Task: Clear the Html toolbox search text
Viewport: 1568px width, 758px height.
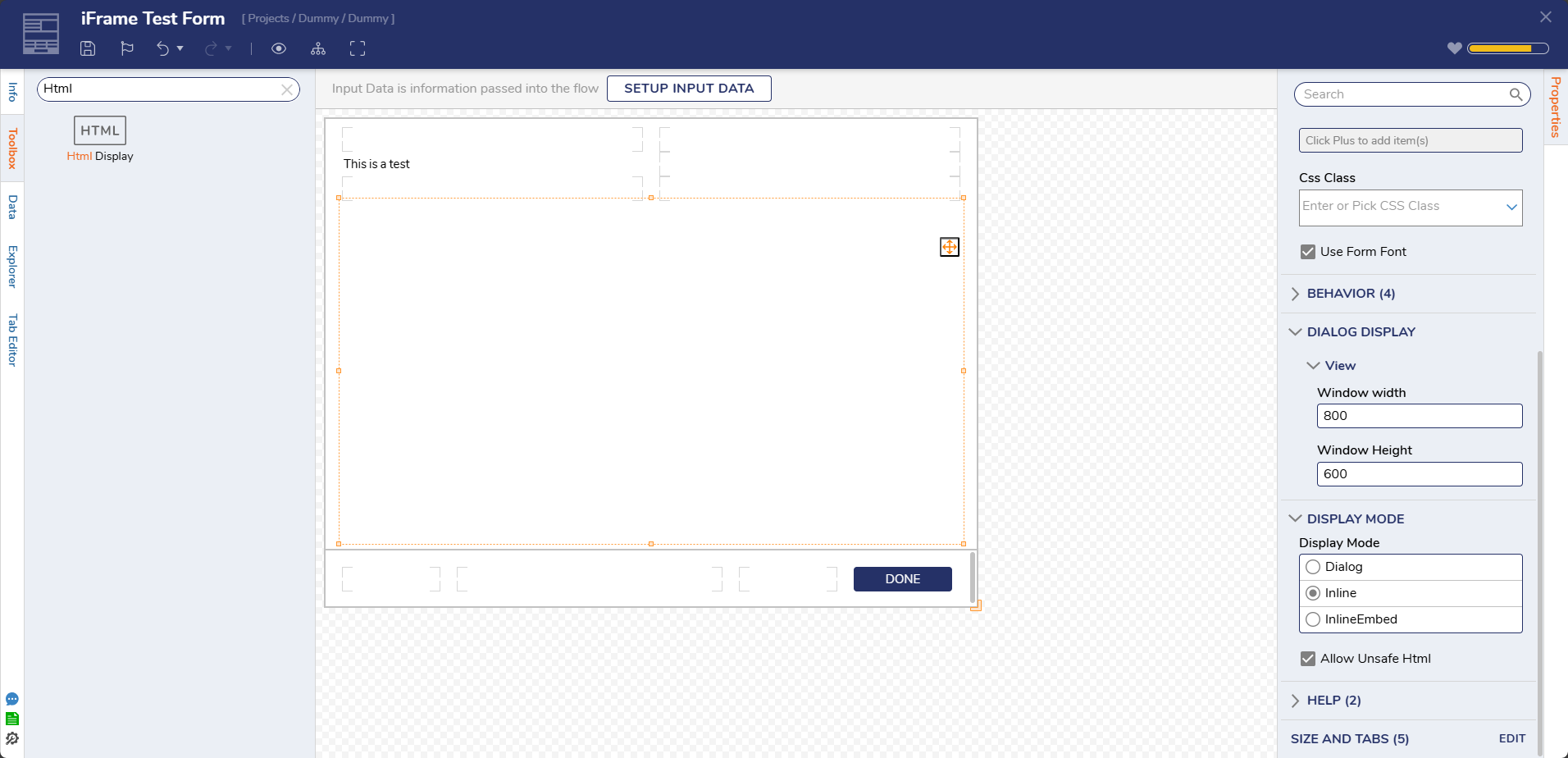Action: pos(287,89)
